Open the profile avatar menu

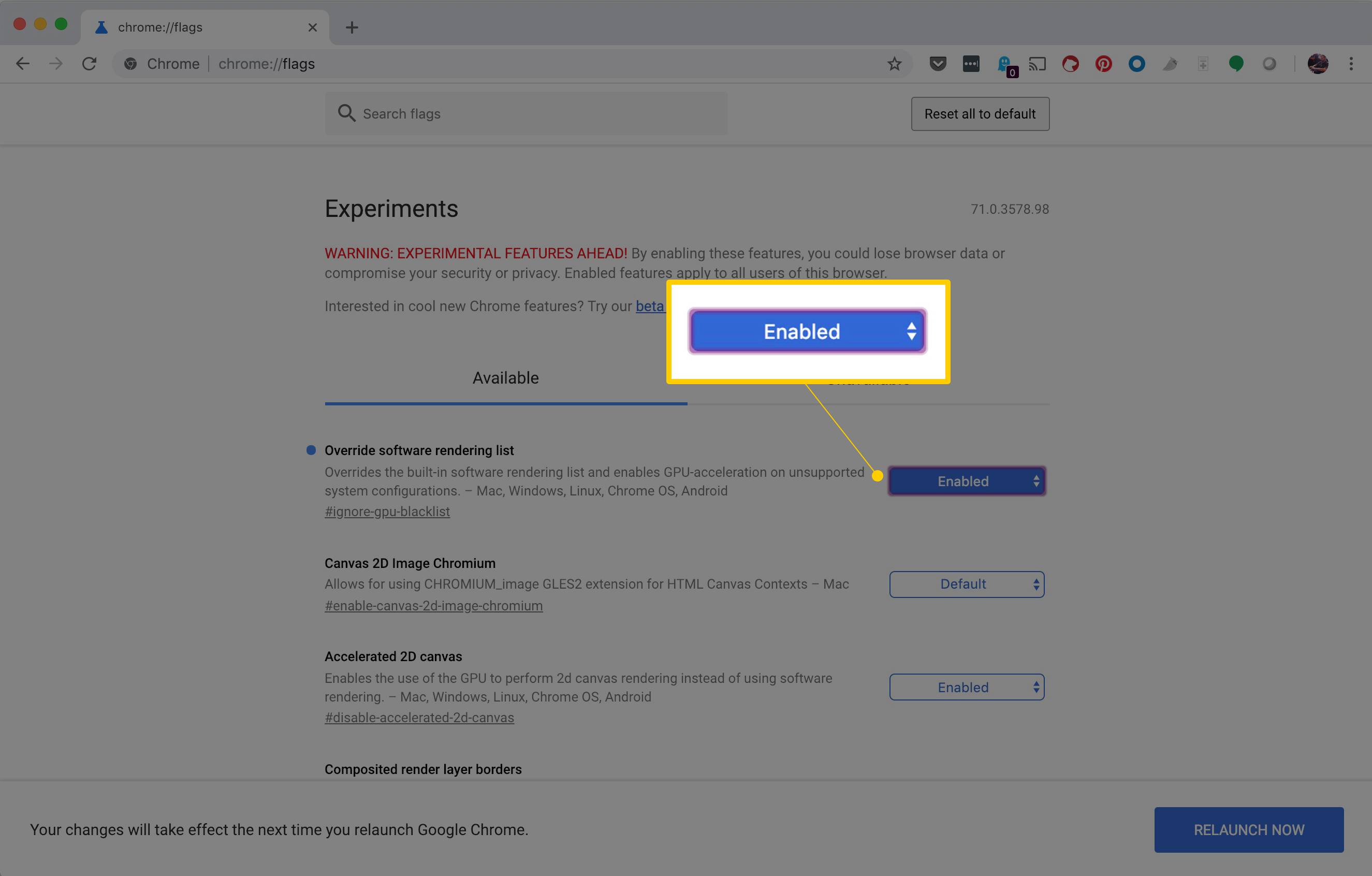(1318, 64)
